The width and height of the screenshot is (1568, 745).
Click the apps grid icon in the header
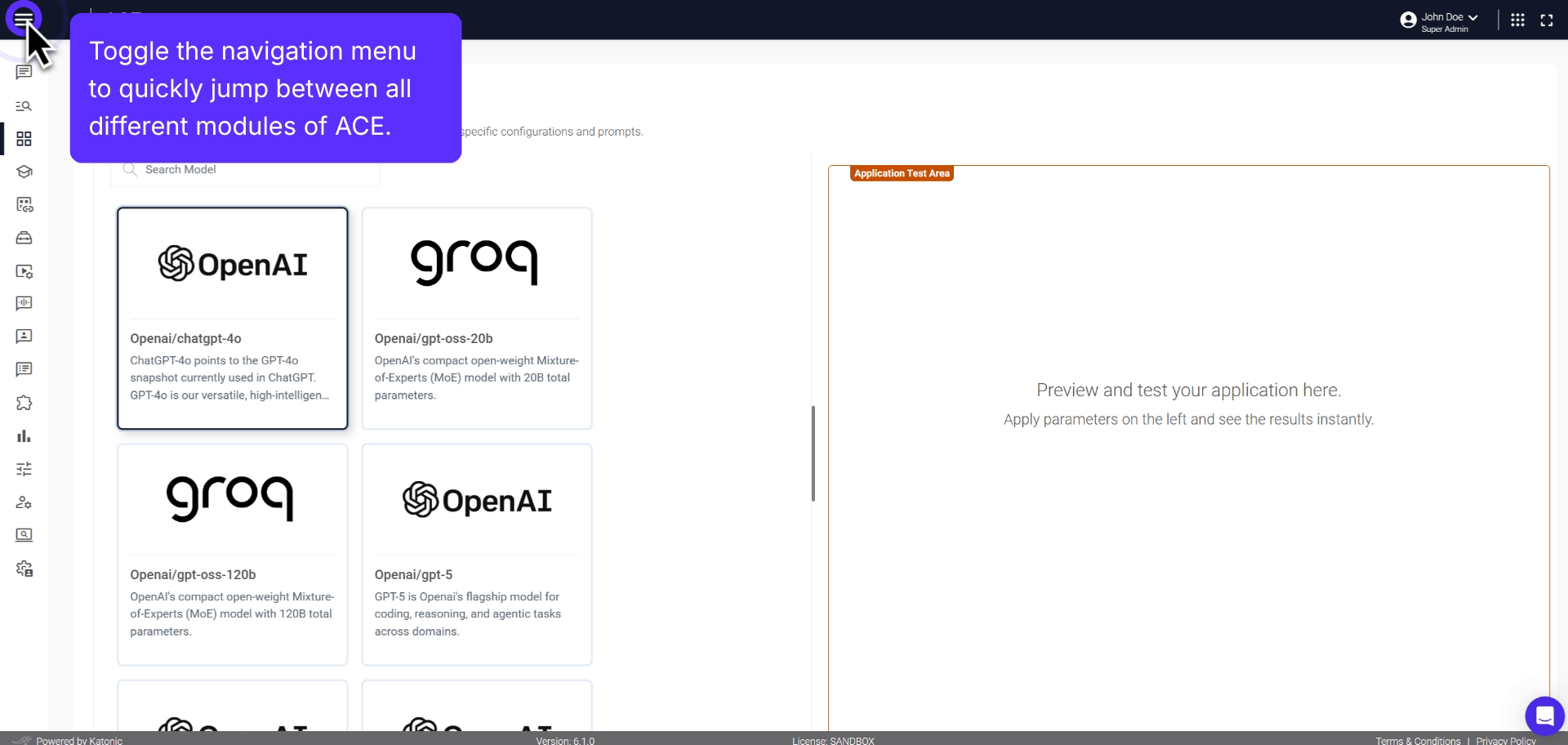(x=1518, y=20)
